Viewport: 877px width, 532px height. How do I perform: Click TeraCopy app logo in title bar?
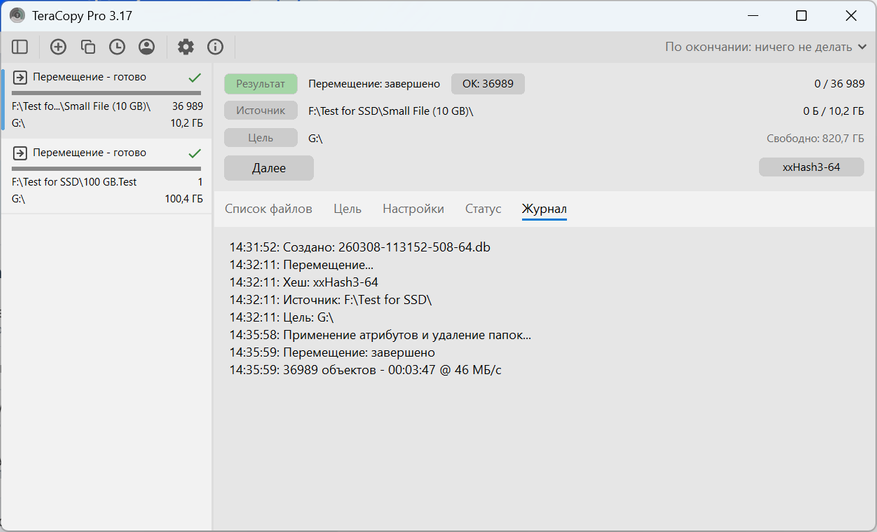(x=17, y=15)
